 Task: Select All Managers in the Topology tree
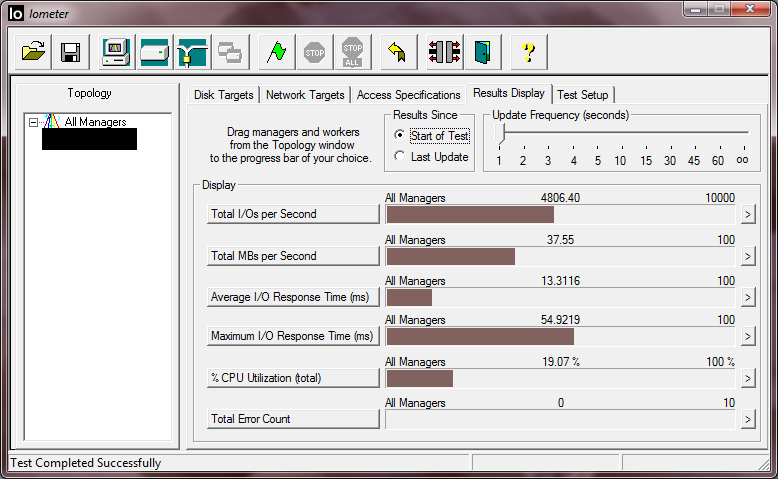[x=95, y=122]
